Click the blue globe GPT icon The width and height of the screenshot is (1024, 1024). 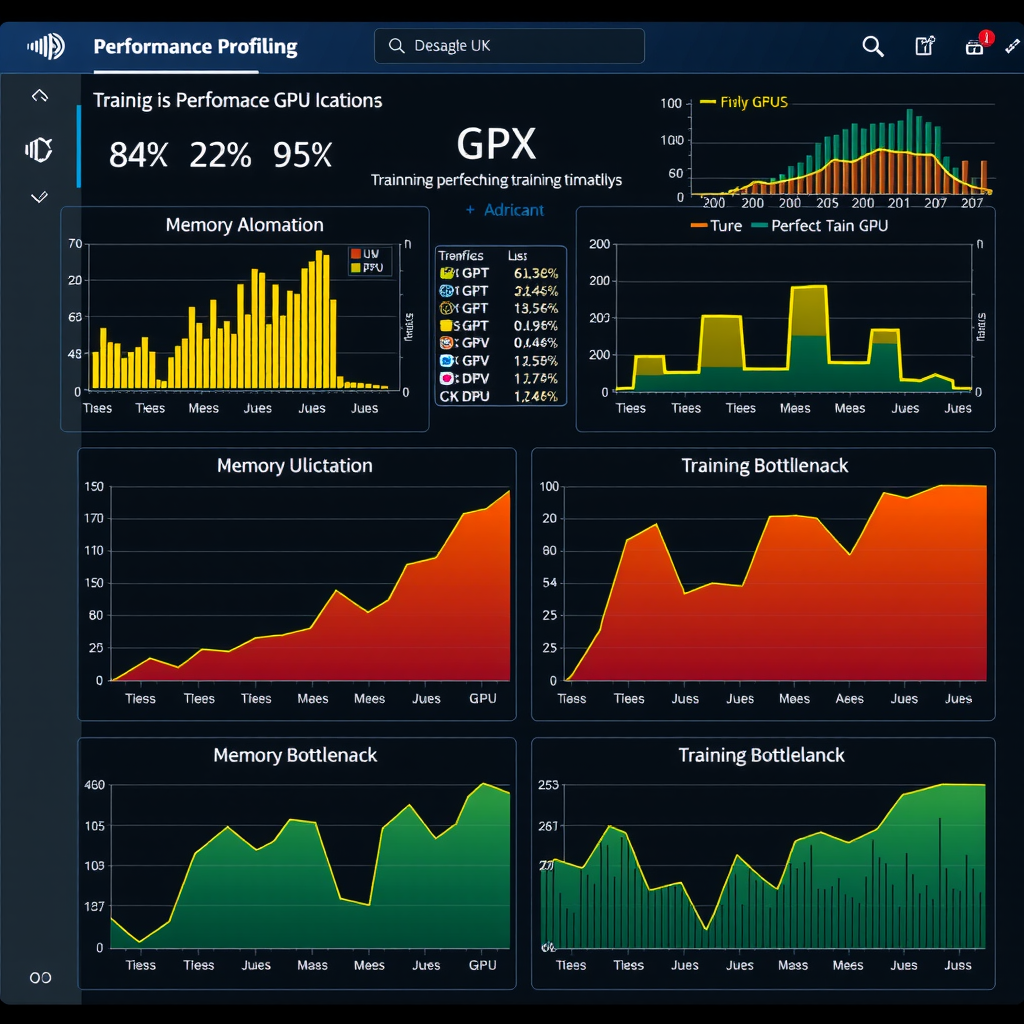(445, 290)
